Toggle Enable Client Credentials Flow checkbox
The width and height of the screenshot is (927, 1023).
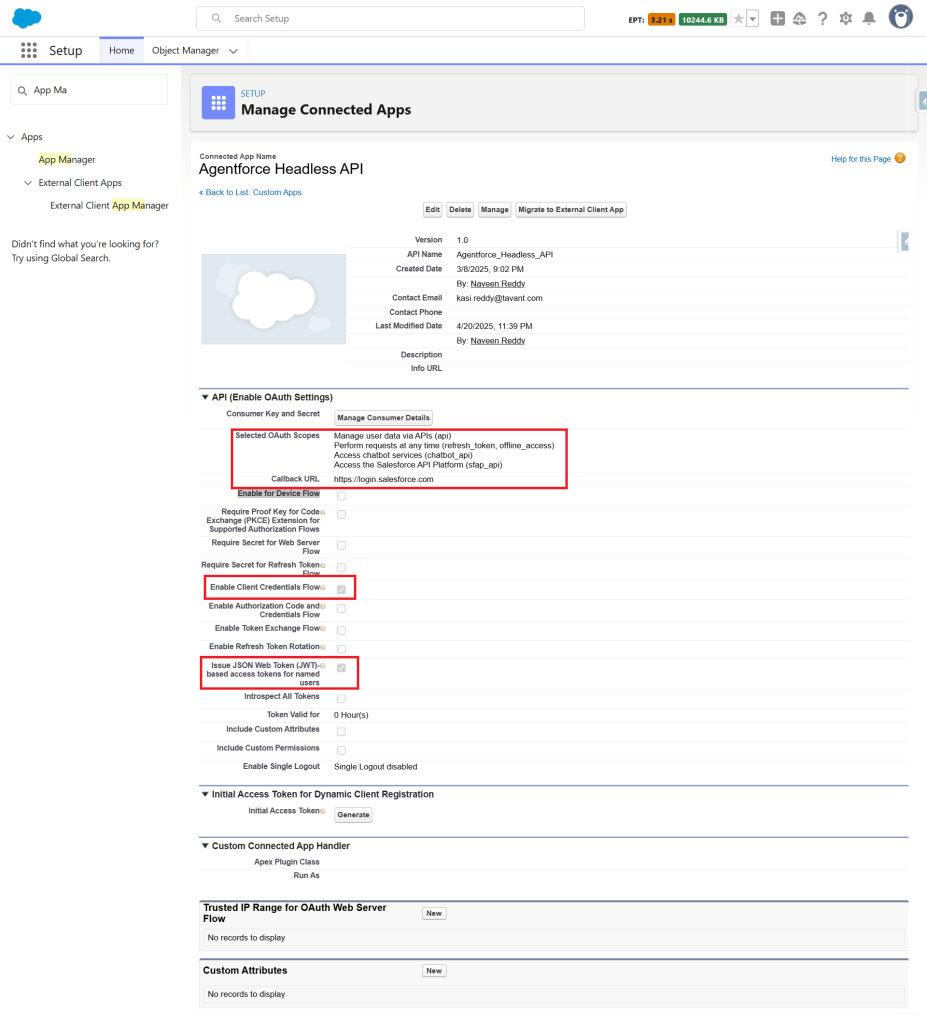[x=341, y=589]
